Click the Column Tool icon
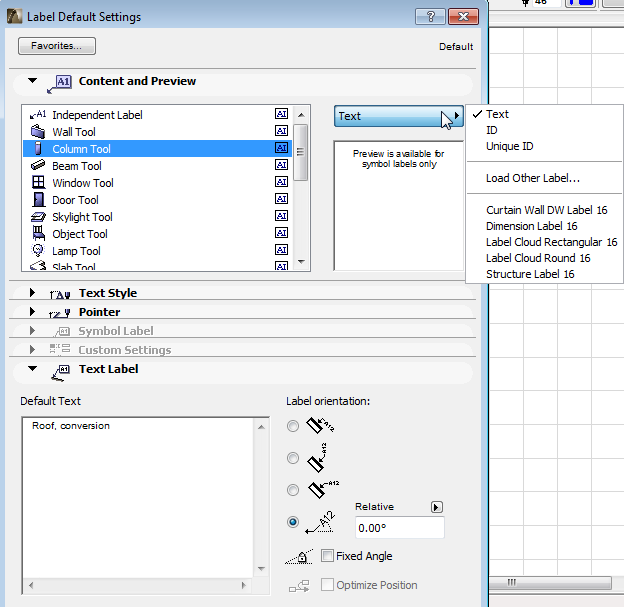 pos(38,148)
